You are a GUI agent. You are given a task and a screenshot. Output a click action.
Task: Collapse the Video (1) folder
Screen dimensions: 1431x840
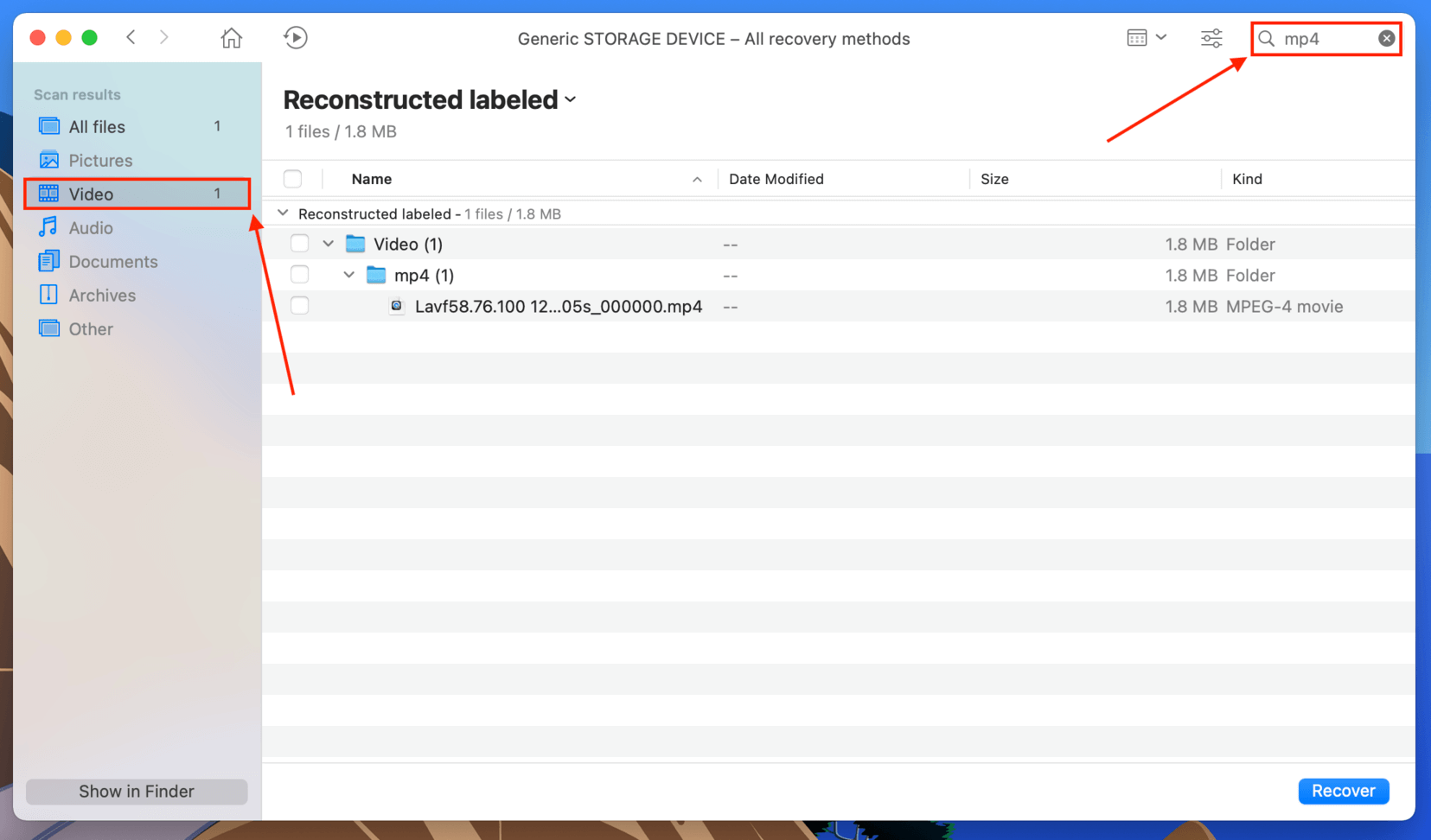tap(329, 244)
